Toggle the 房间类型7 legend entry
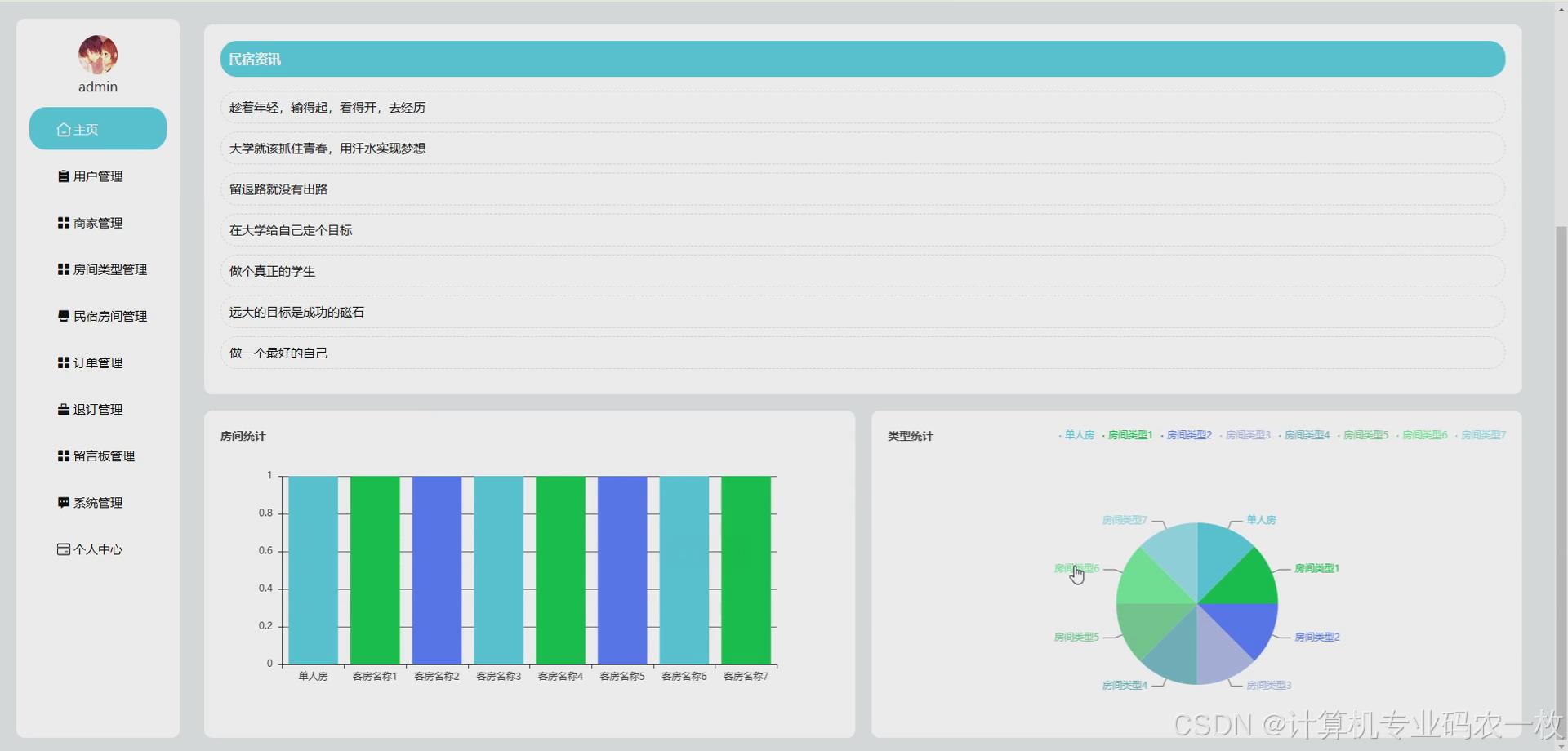The image size is (1568, 751). [1480, 435]
